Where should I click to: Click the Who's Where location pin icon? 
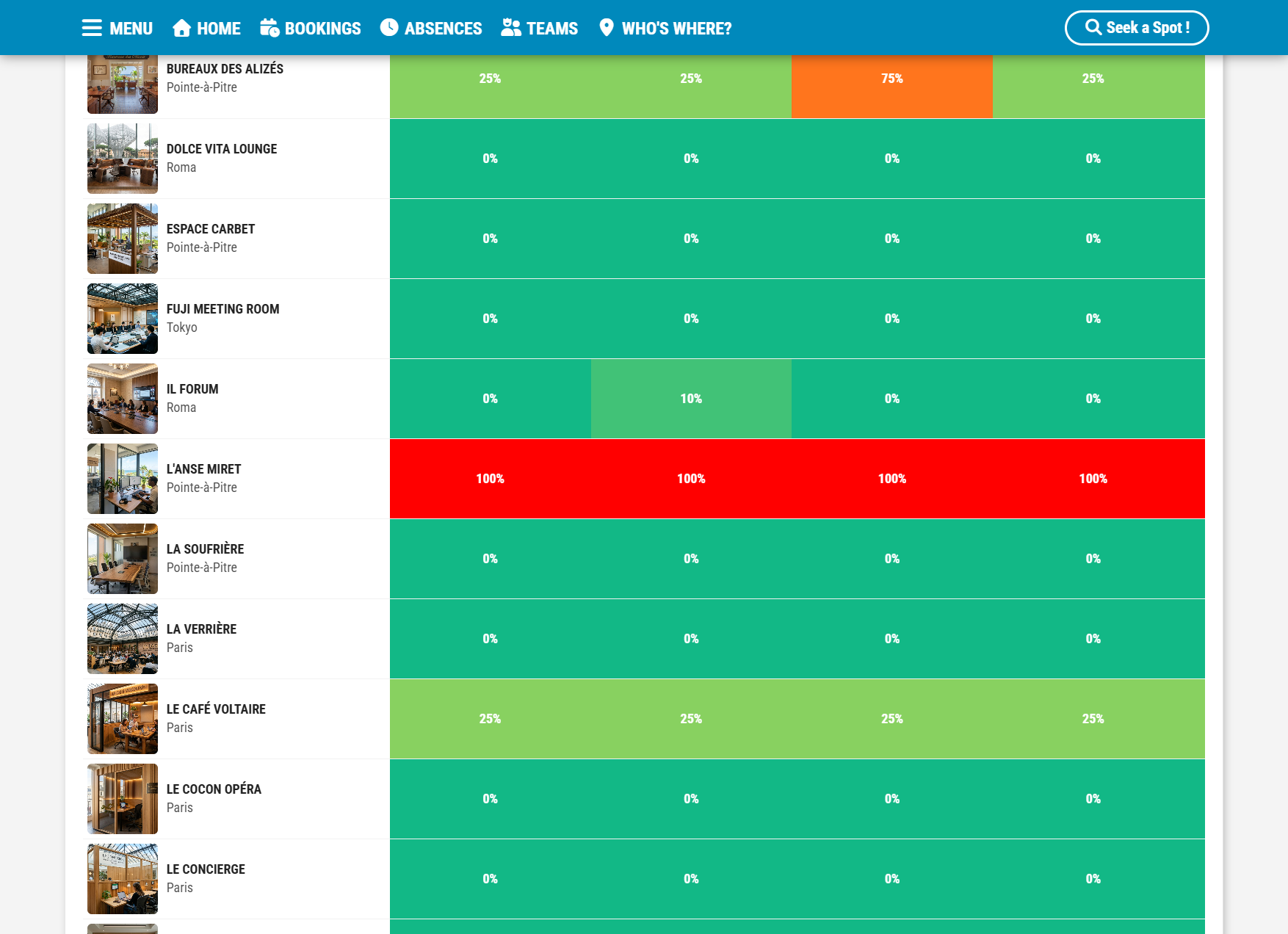tap(607, 28)
